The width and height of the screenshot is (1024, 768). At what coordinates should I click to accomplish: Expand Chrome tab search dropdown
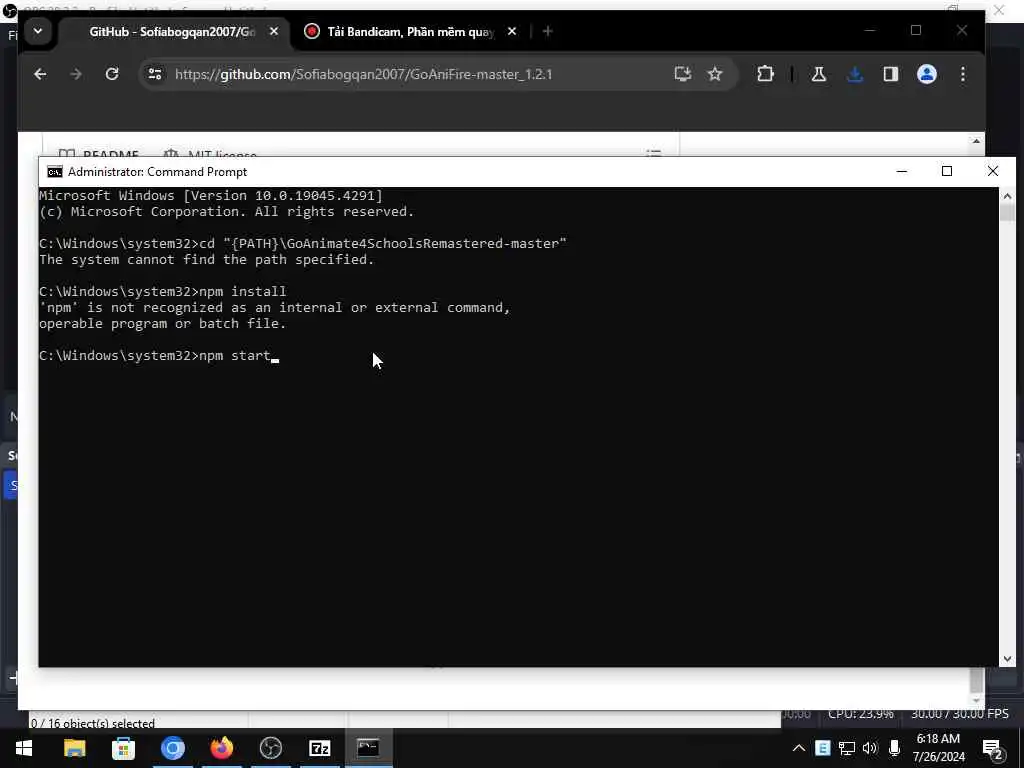point(38,31)
